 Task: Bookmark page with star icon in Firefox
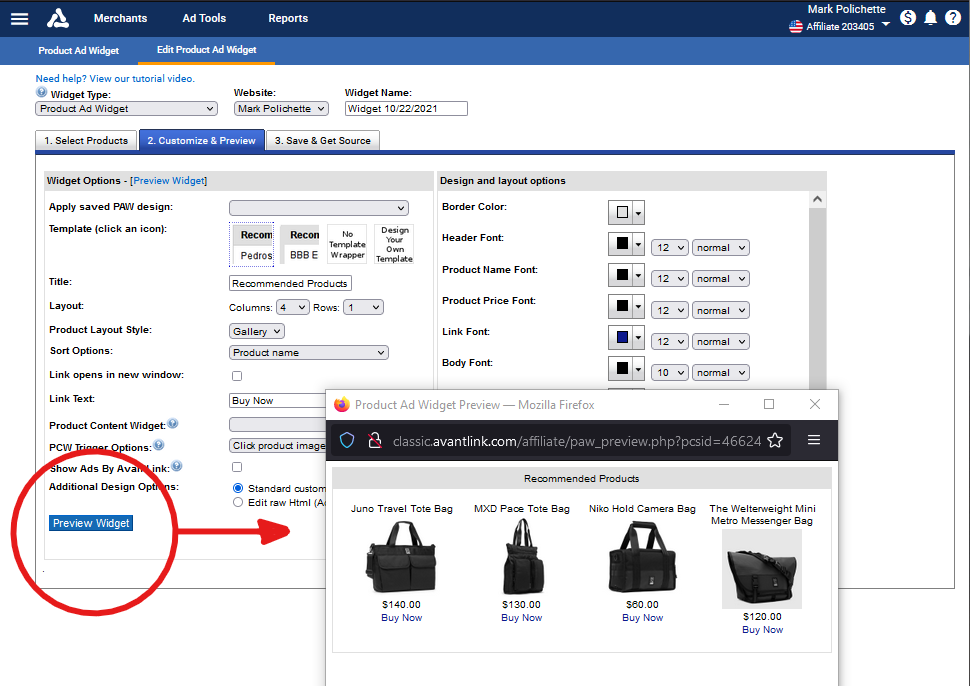[x=775, y=440]
